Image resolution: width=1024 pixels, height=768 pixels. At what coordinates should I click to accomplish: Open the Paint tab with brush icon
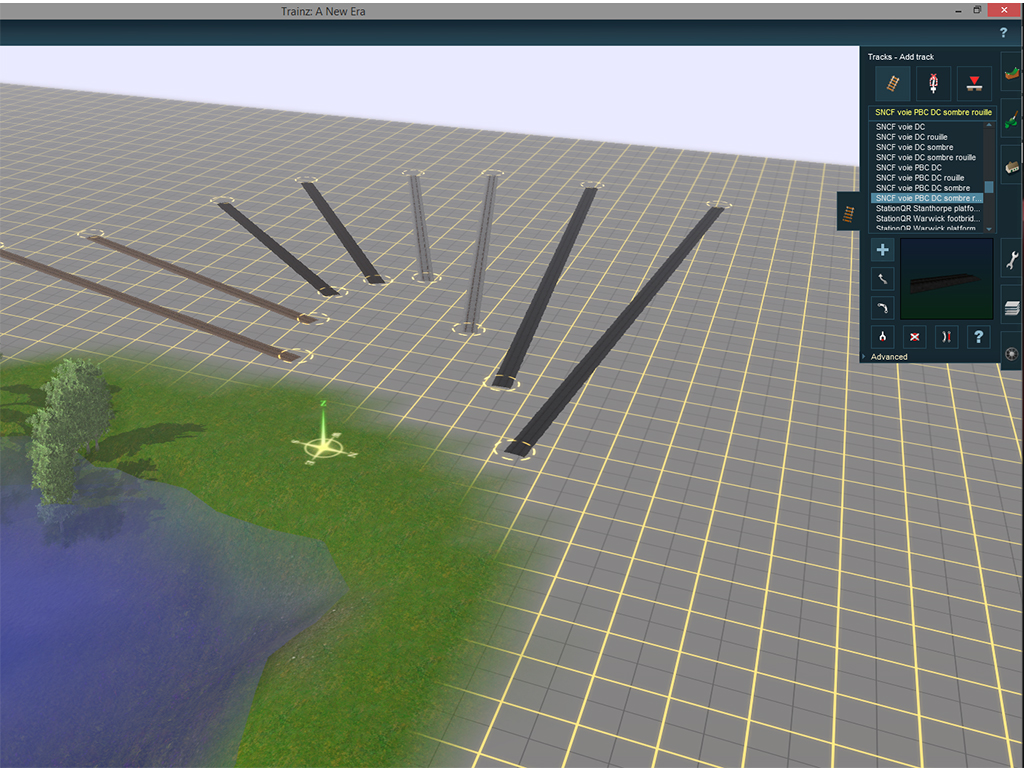tap(1012, 119)
